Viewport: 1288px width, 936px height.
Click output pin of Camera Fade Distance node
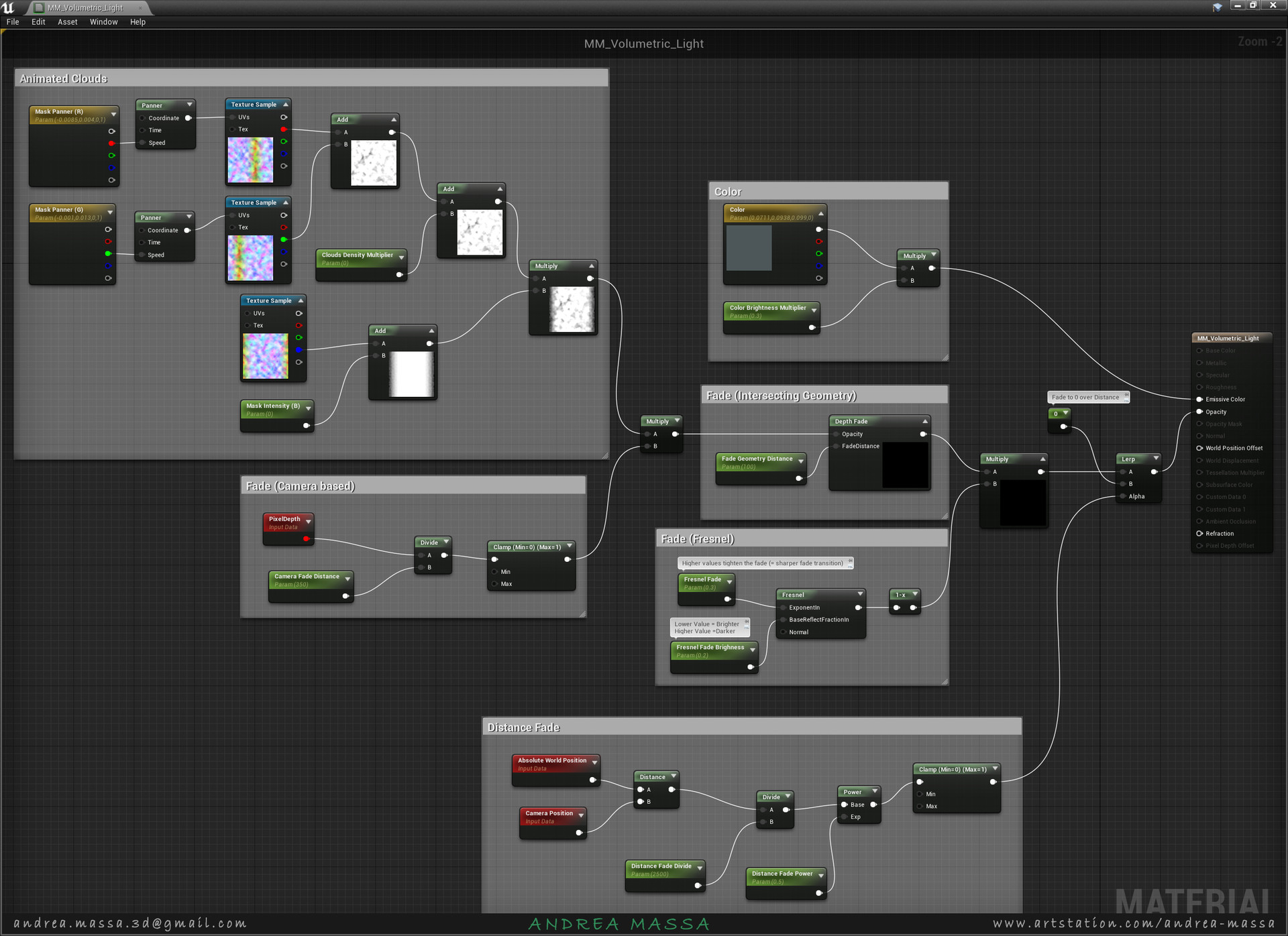pos(345,596)
